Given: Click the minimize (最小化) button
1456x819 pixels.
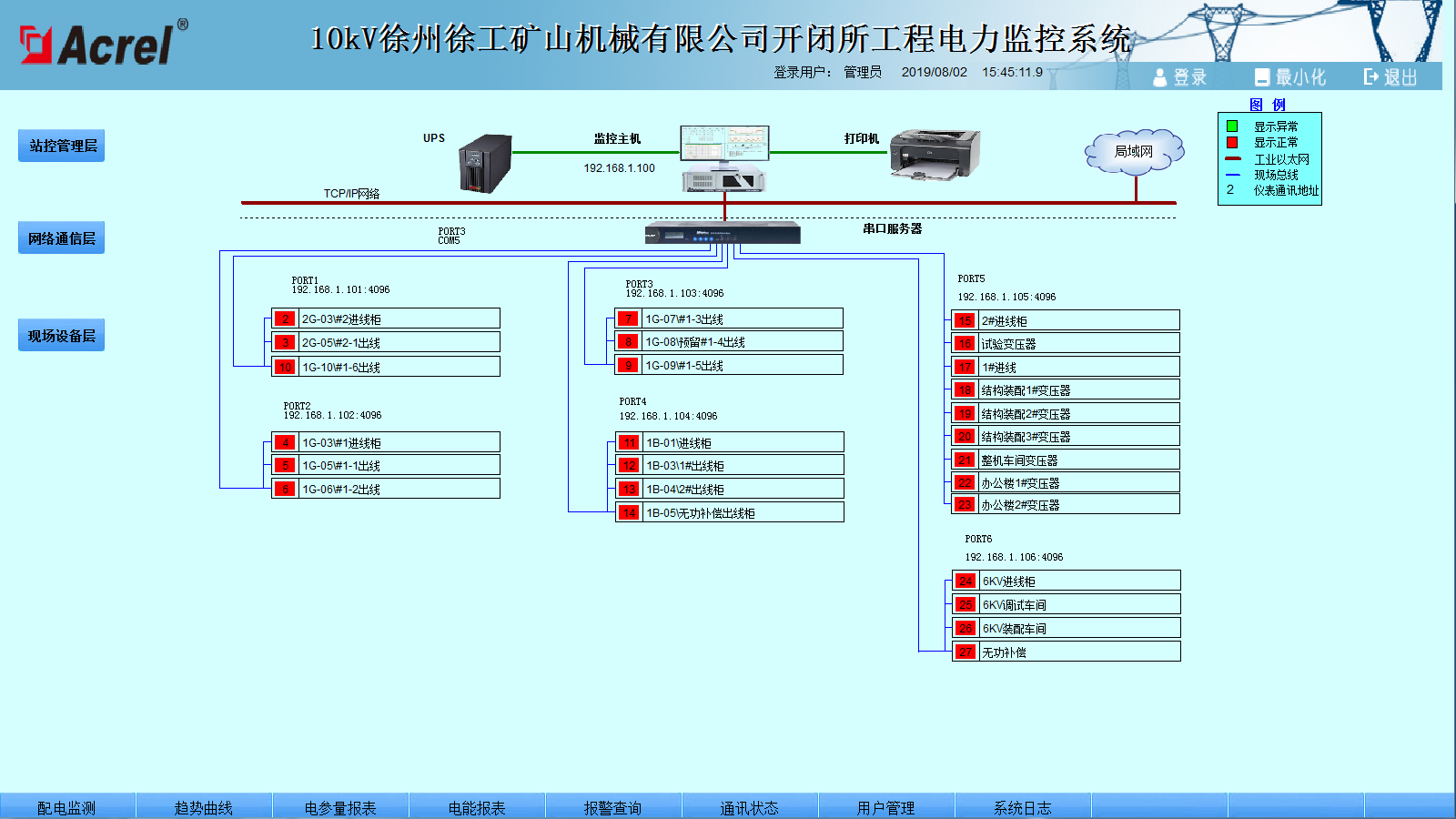Looking at the screenshot, I should pyautogui.click(x=1289, y=77).
